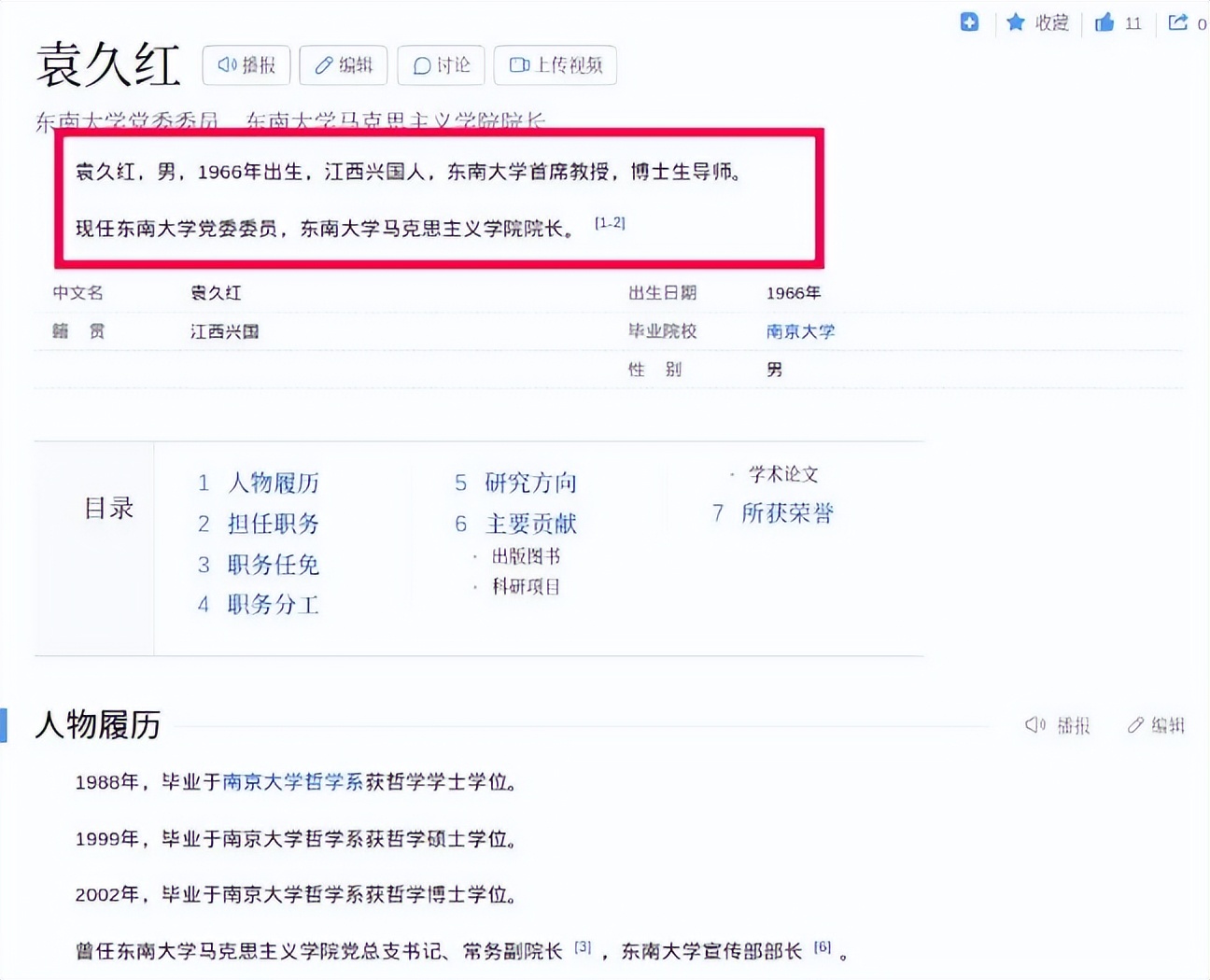This screenshot has height=980, width=1210.
Task: Play page audio via 播报 speaker icon
Action: click(226, 65)
